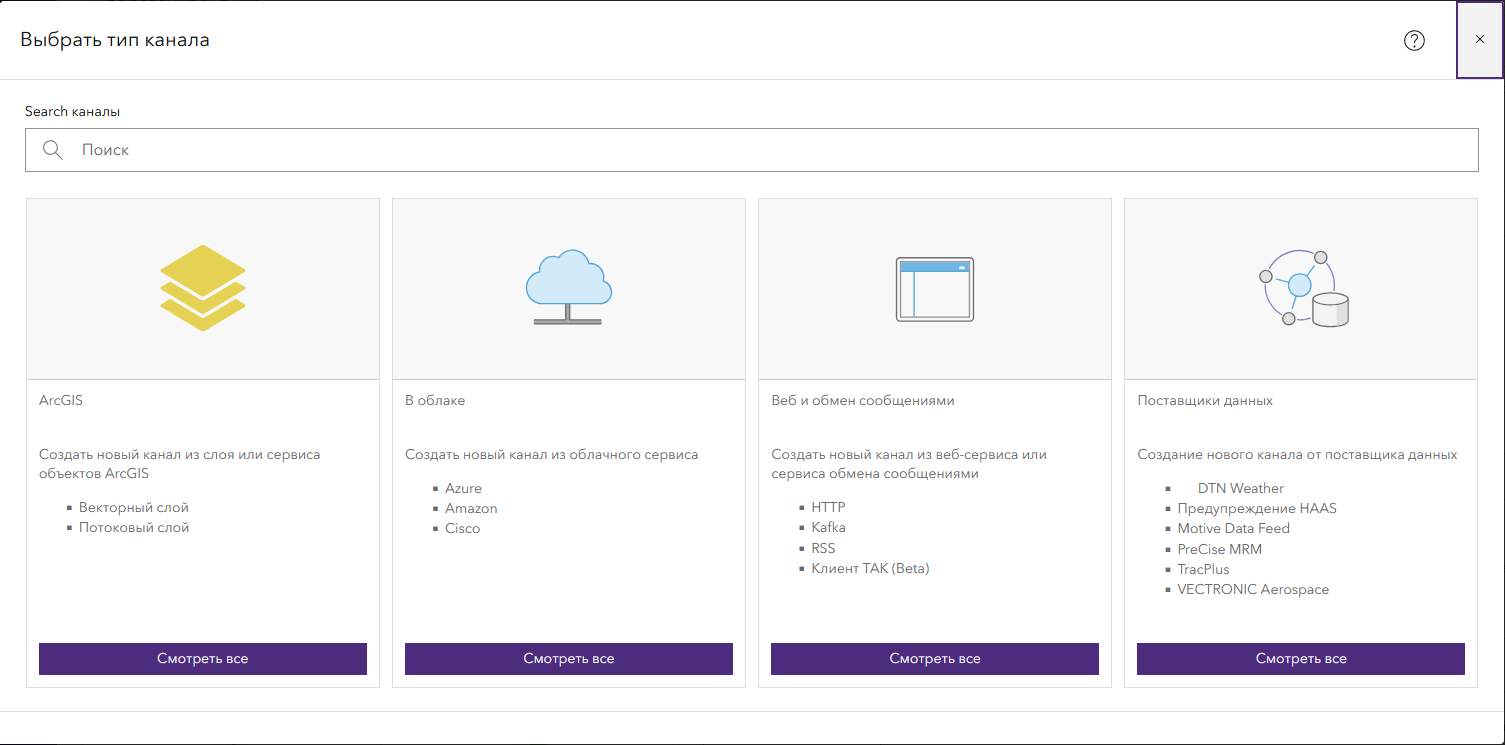Click Смотреть все under Поставщики данных
1505x745 pixels.
pyautogui.click(x=1301, y=659)
